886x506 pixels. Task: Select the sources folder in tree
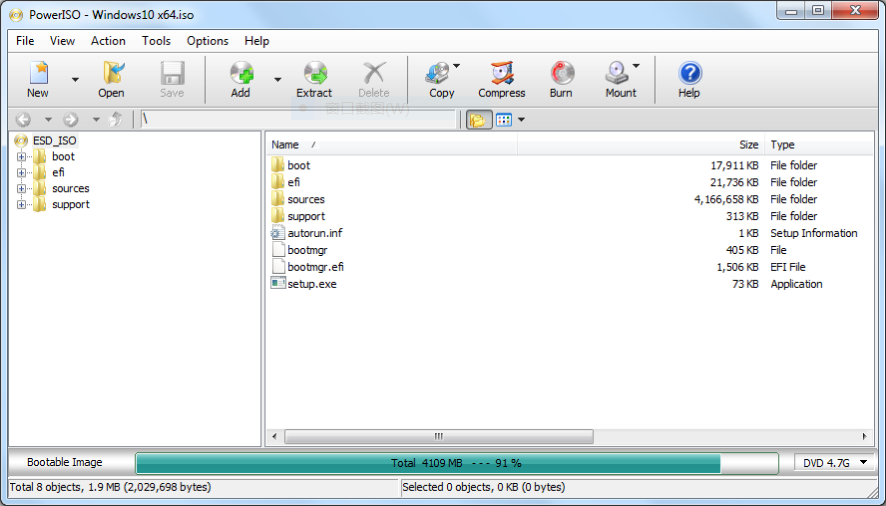71,188
